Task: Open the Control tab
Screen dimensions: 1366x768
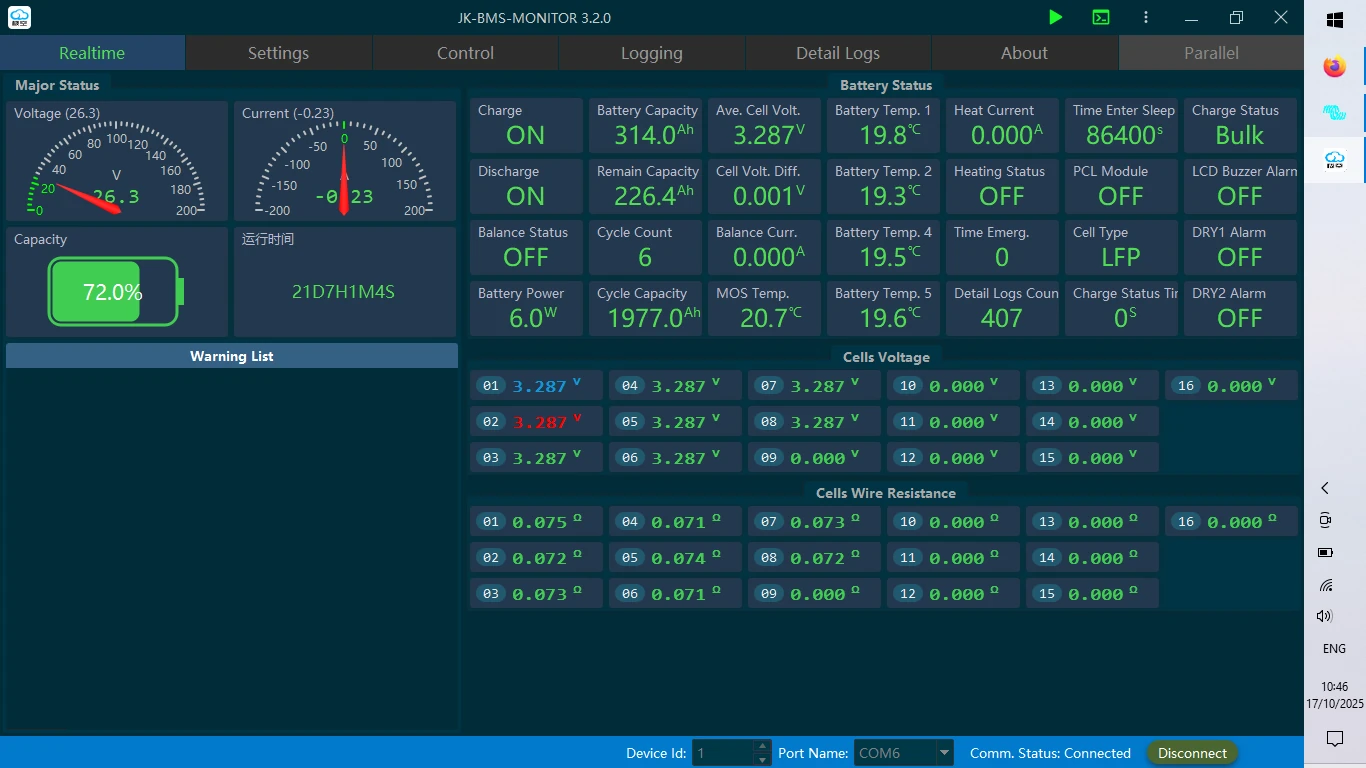Action: tap(466, 53)
